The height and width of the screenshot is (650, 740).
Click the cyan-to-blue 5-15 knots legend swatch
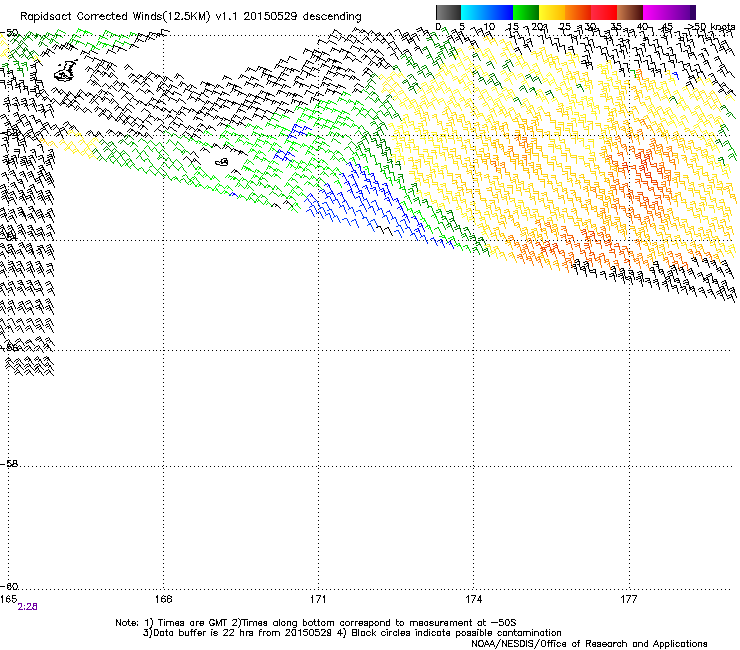pyautogui.click(x=487, y=12)
